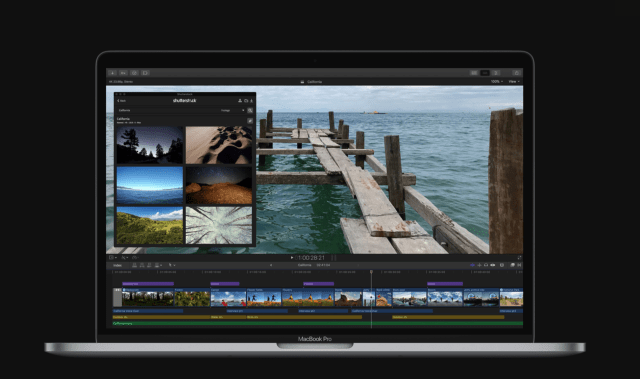
Task: Click the playhead marker on timeline ruler
Action: (x=371, y=272)
